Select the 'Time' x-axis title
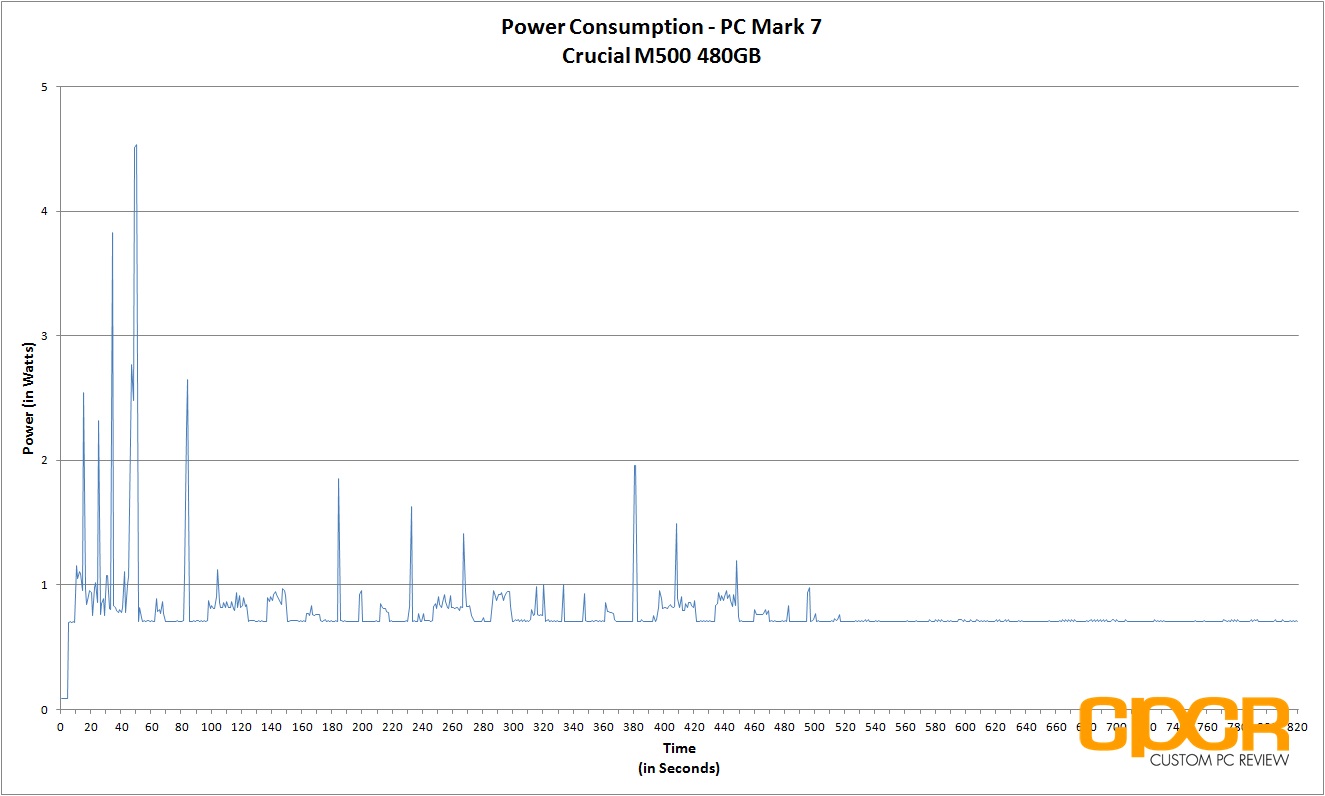This screenshot has width=1325, height=796. [x=679, y=748]
